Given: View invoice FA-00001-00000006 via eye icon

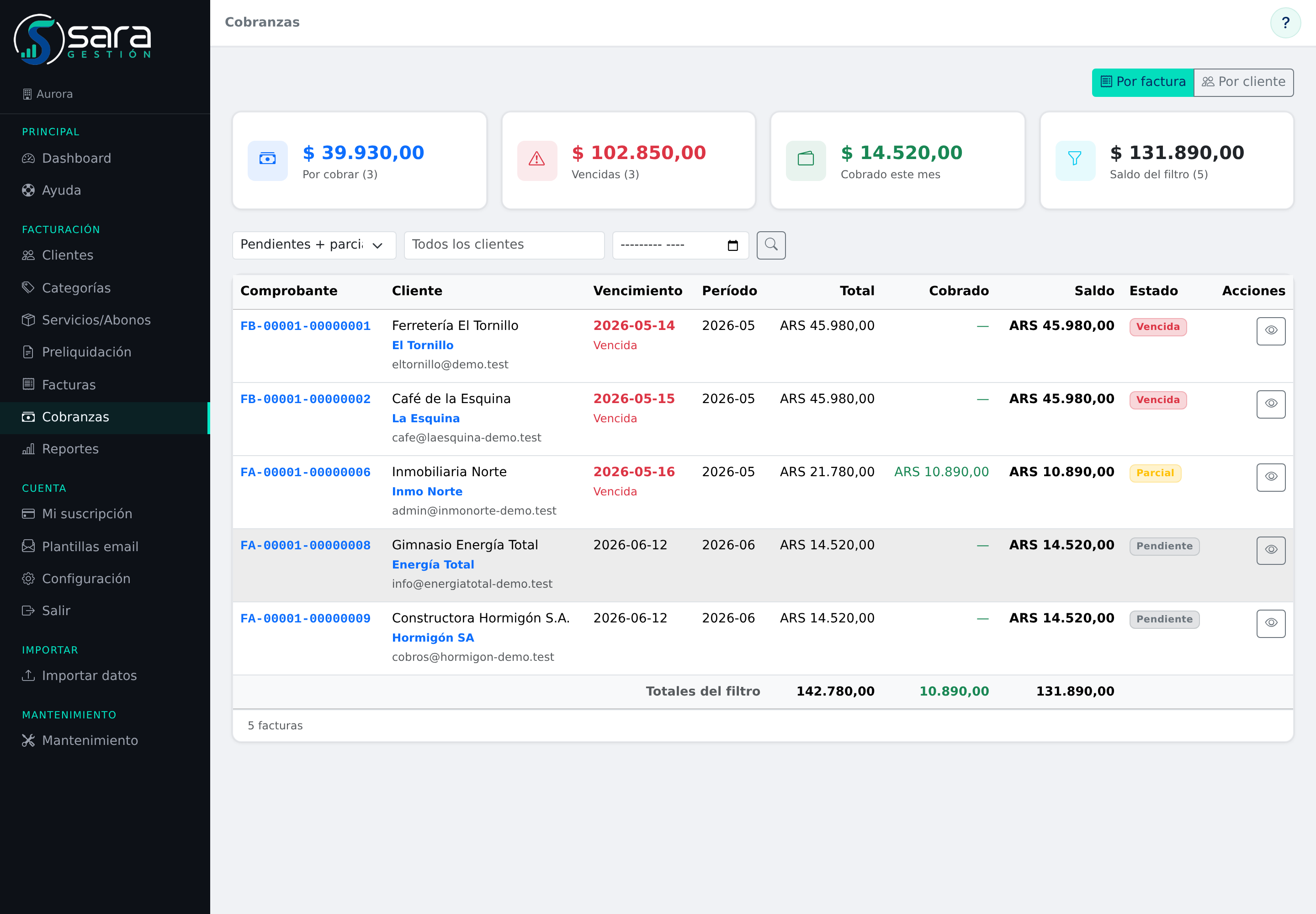Looking at the screenshot, I should pyautogui.click(x=1271, y=477).
